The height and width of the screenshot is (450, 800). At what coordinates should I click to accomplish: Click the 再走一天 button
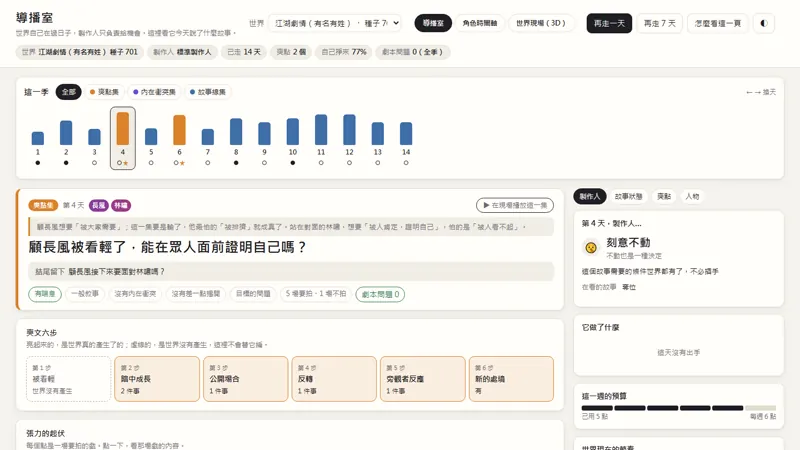[x=609, y=23]
